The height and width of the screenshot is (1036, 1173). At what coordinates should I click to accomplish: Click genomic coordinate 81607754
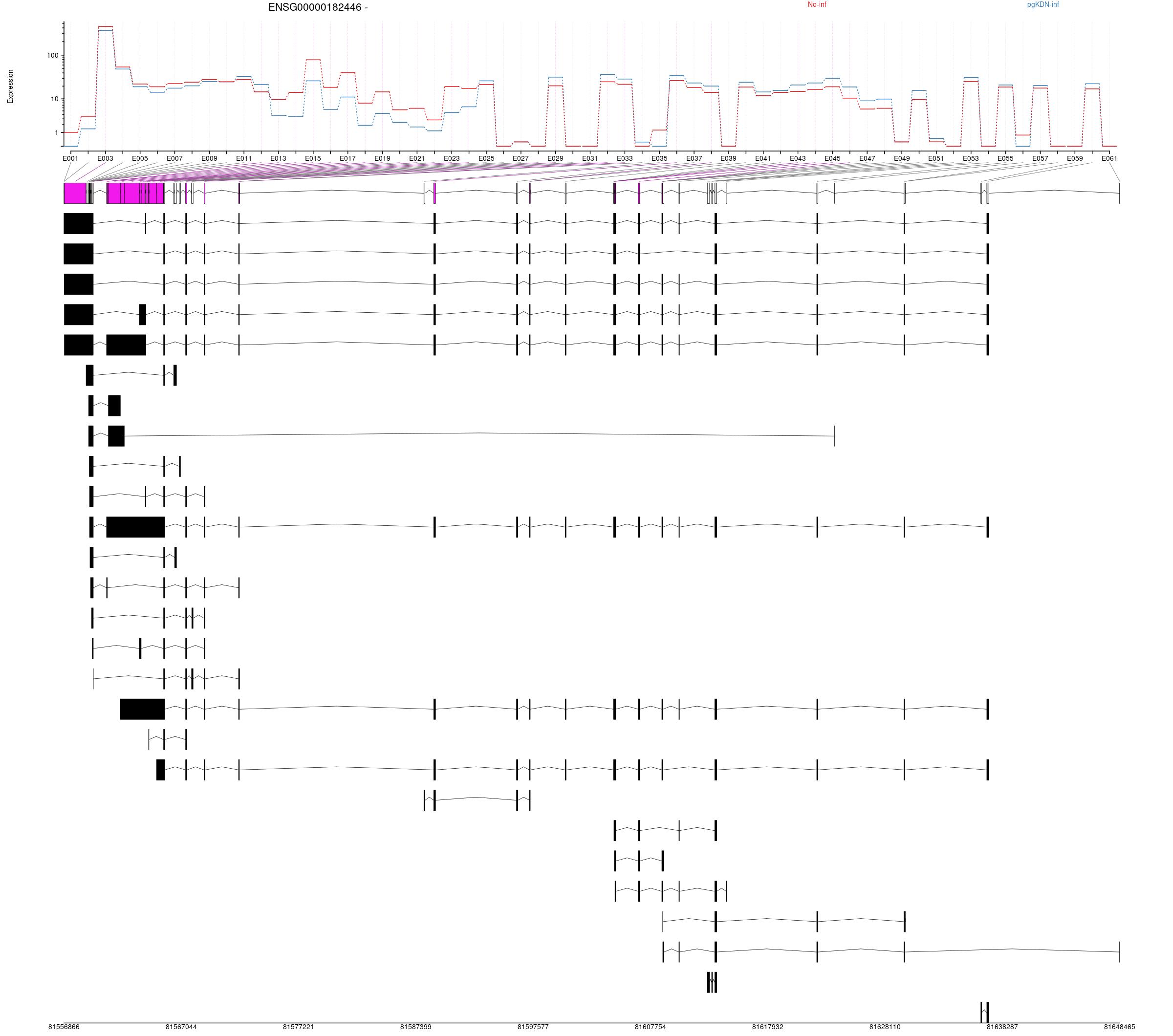650,1027
